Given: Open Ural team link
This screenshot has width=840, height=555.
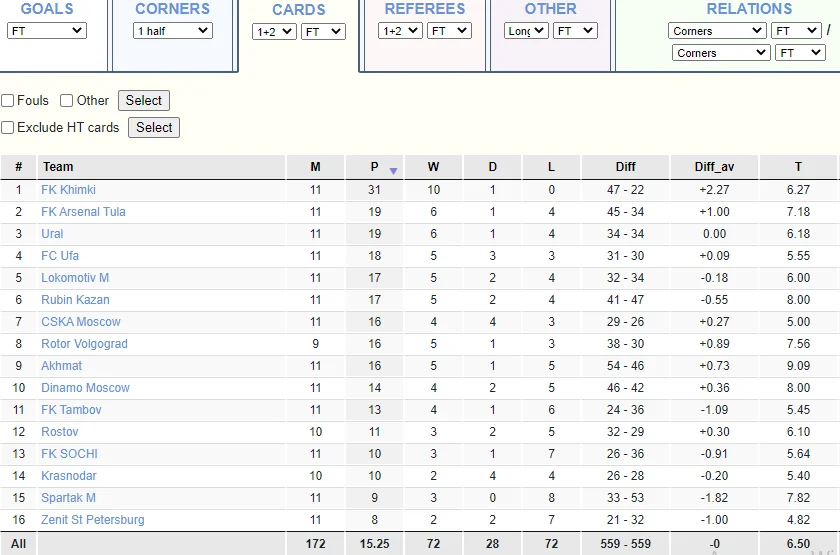Looking at the screenshot, I should [x=52, y=234].
